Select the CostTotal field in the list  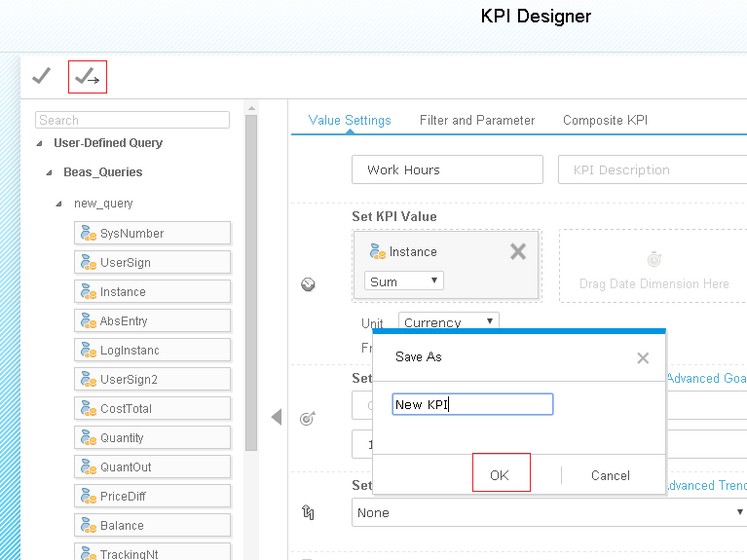(x=152, y=409)
